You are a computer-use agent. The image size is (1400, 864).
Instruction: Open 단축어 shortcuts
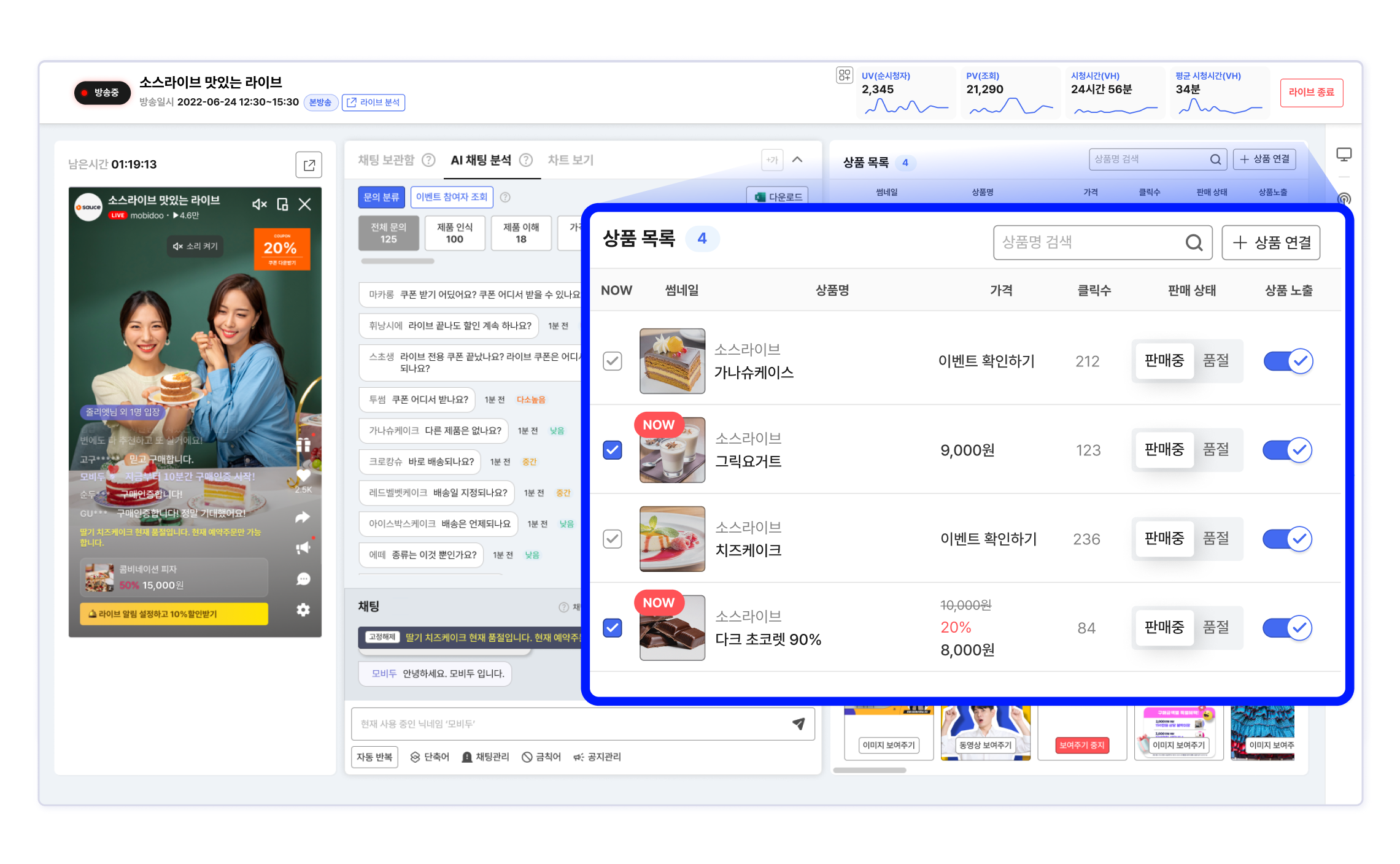[x=430, y=757]
